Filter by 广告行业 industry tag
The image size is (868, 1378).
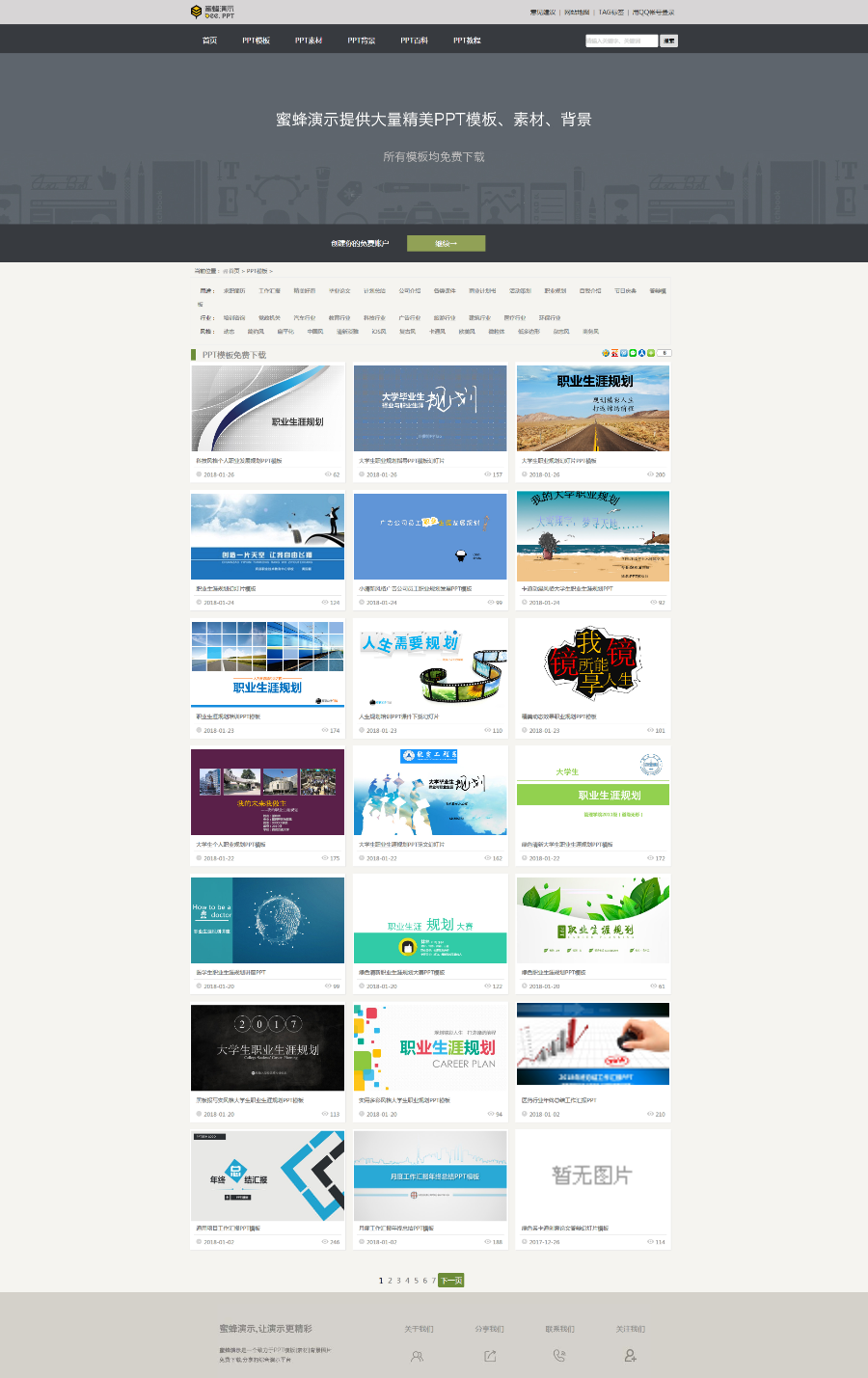[x=410, y=317]
